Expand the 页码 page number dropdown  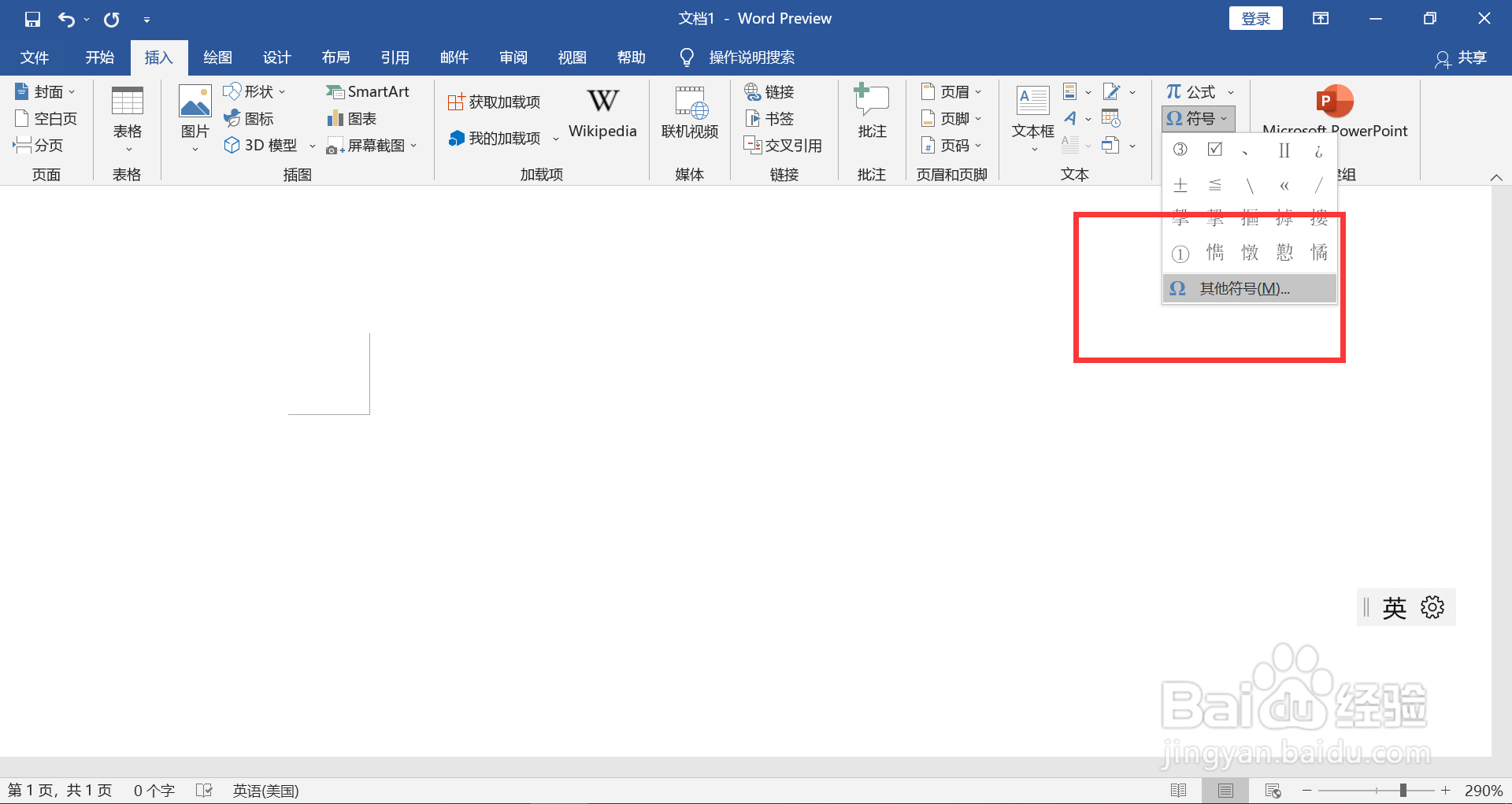click(x=951, y=145)
